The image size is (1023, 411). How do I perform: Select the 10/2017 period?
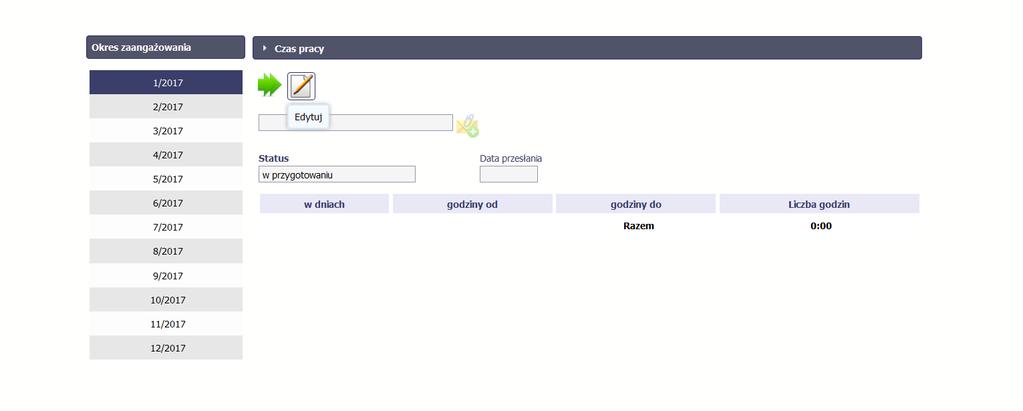coord(166,300)
